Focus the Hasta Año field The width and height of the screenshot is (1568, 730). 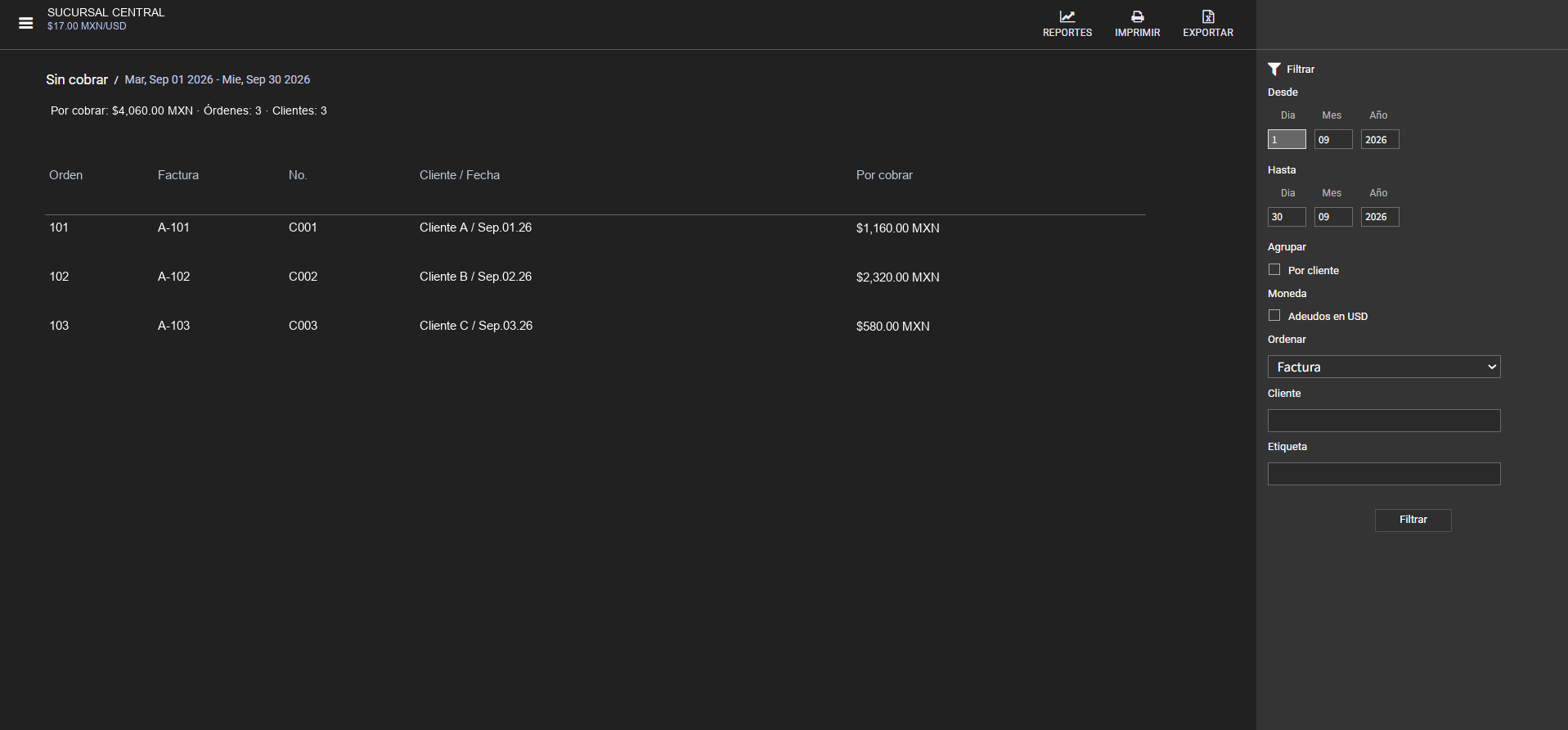[x=1380, y=217]
